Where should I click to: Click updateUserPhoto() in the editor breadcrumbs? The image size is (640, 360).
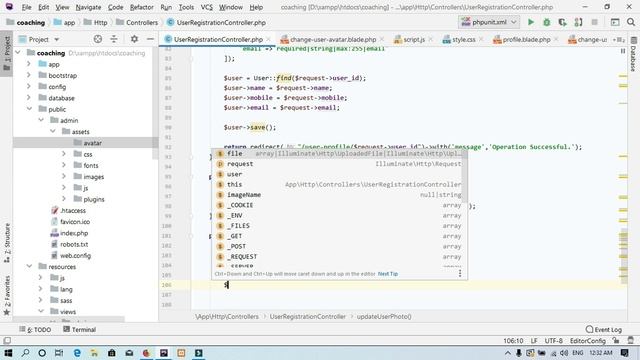pos(384,316)
